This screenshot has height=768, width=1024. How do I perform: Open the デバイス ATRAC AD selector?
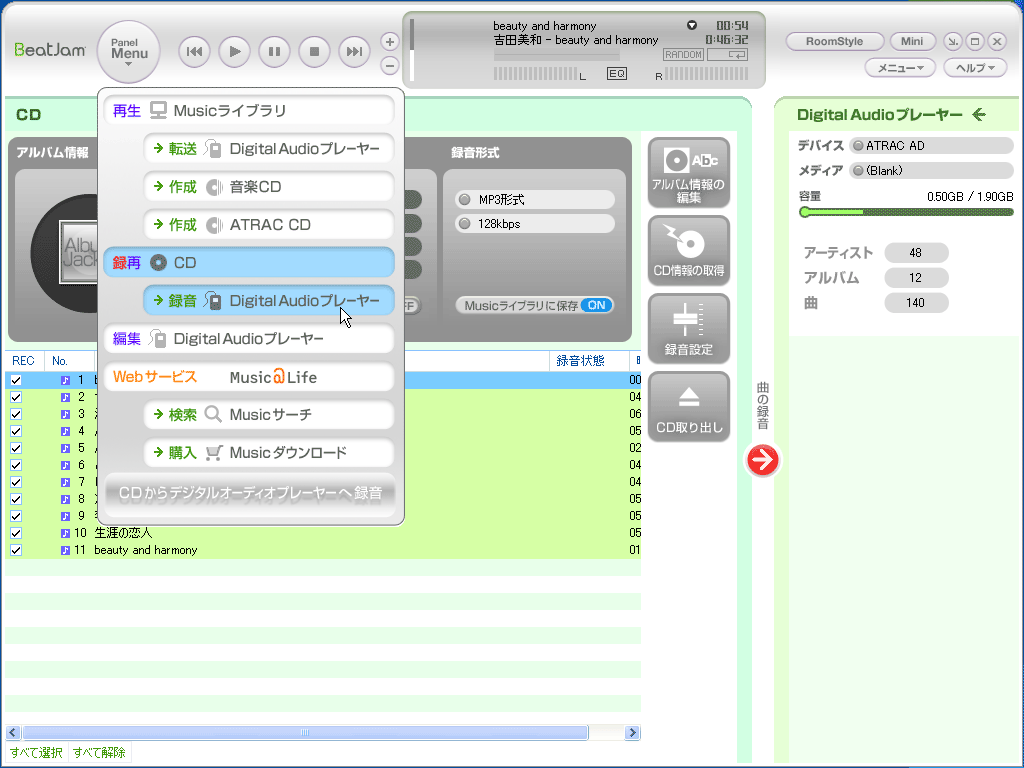[x=931, y=146]
